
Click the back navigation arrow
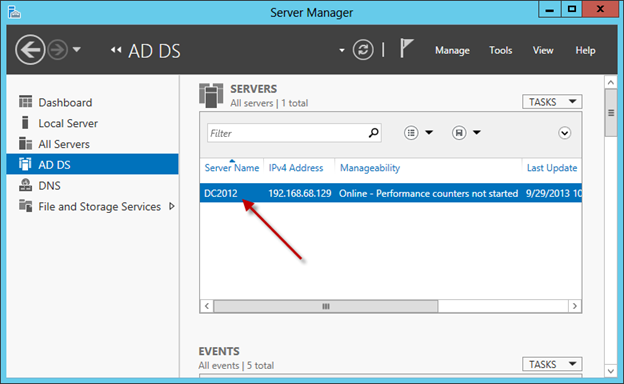[x=30, y=50]
